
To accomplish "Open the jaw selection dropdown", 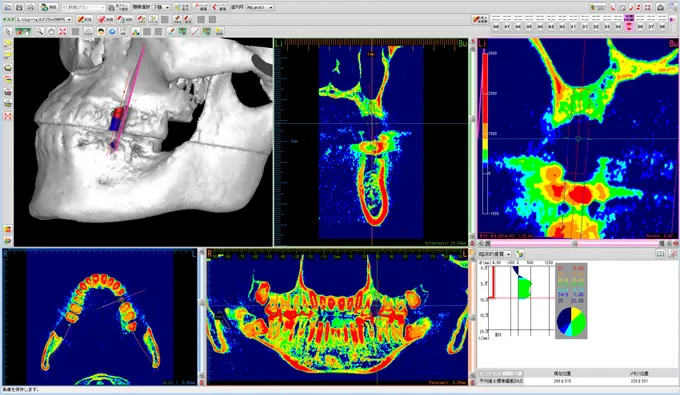I will click(x=161, y=7).
